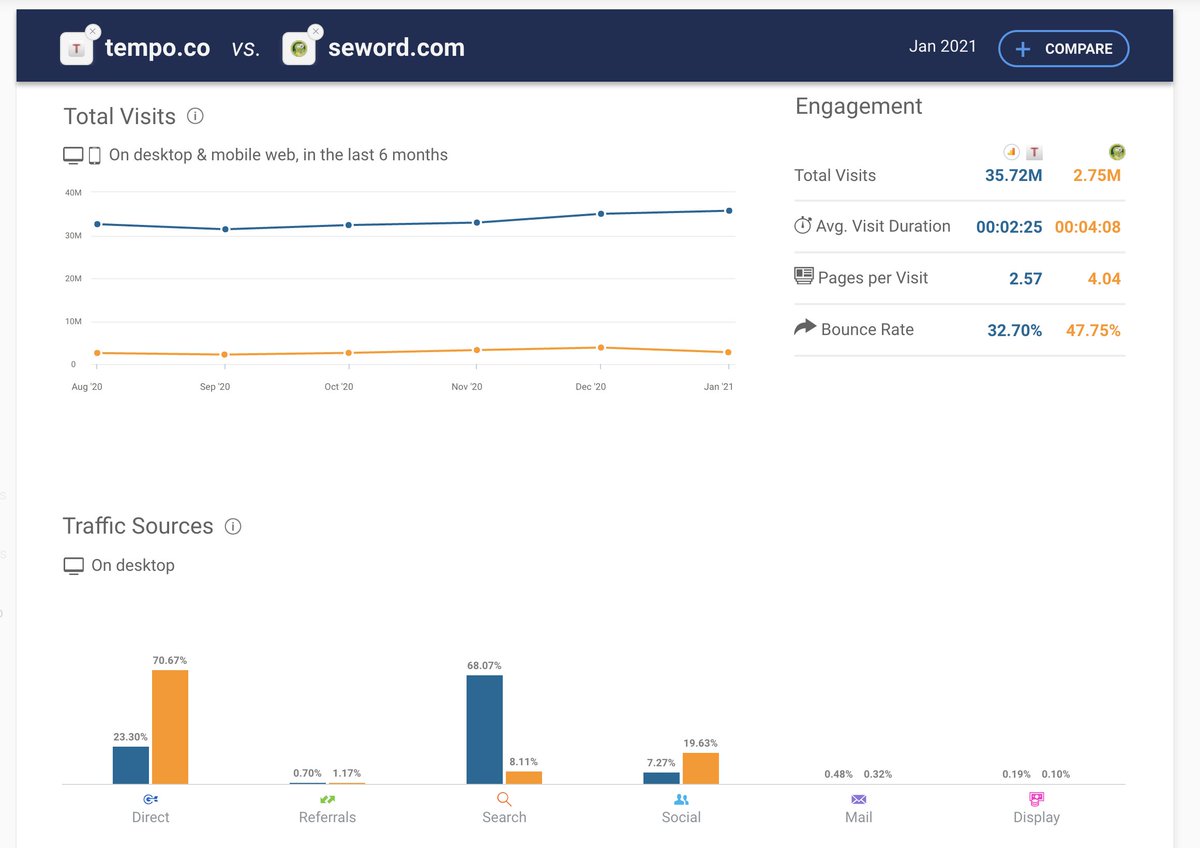Click the blue Social 7.27% bar
This screenshot has height=848, width=1200.
pyautogui.click(x=661, y=778)
